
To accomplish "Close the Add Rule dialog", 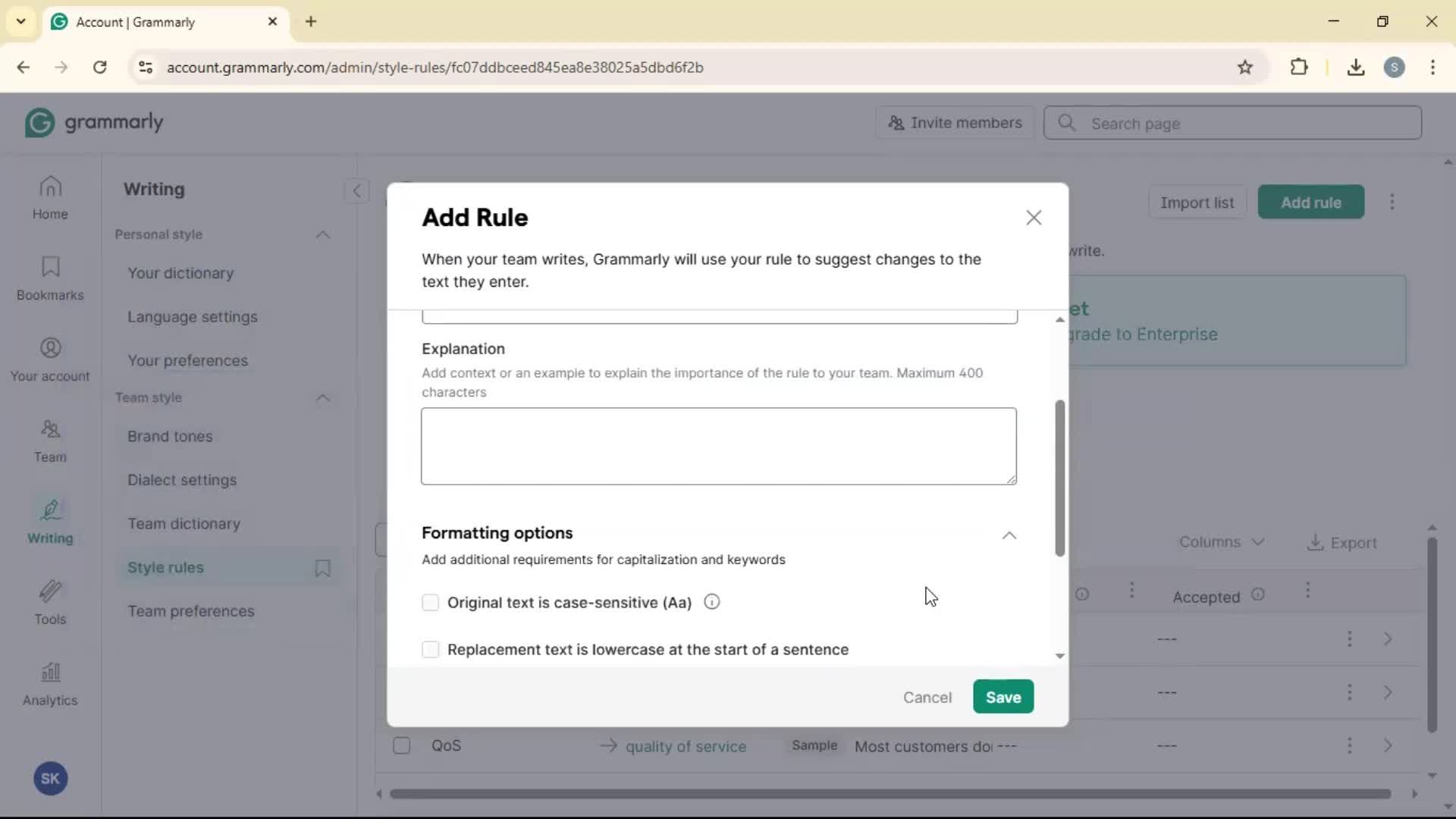I will tap(1034, 218).
